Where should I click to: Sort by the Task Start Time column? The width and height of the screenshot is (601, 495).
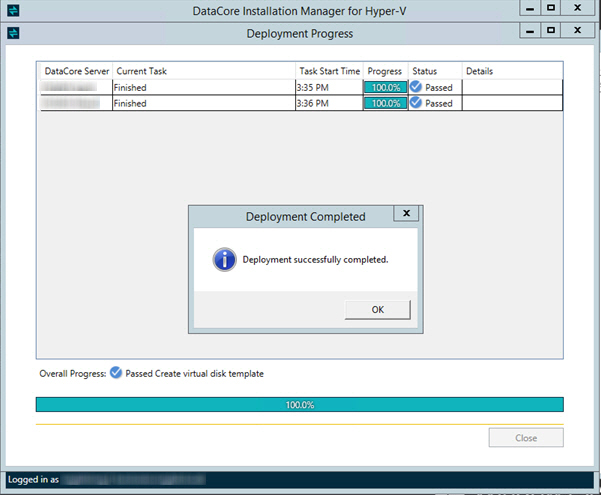coord(329,72)
